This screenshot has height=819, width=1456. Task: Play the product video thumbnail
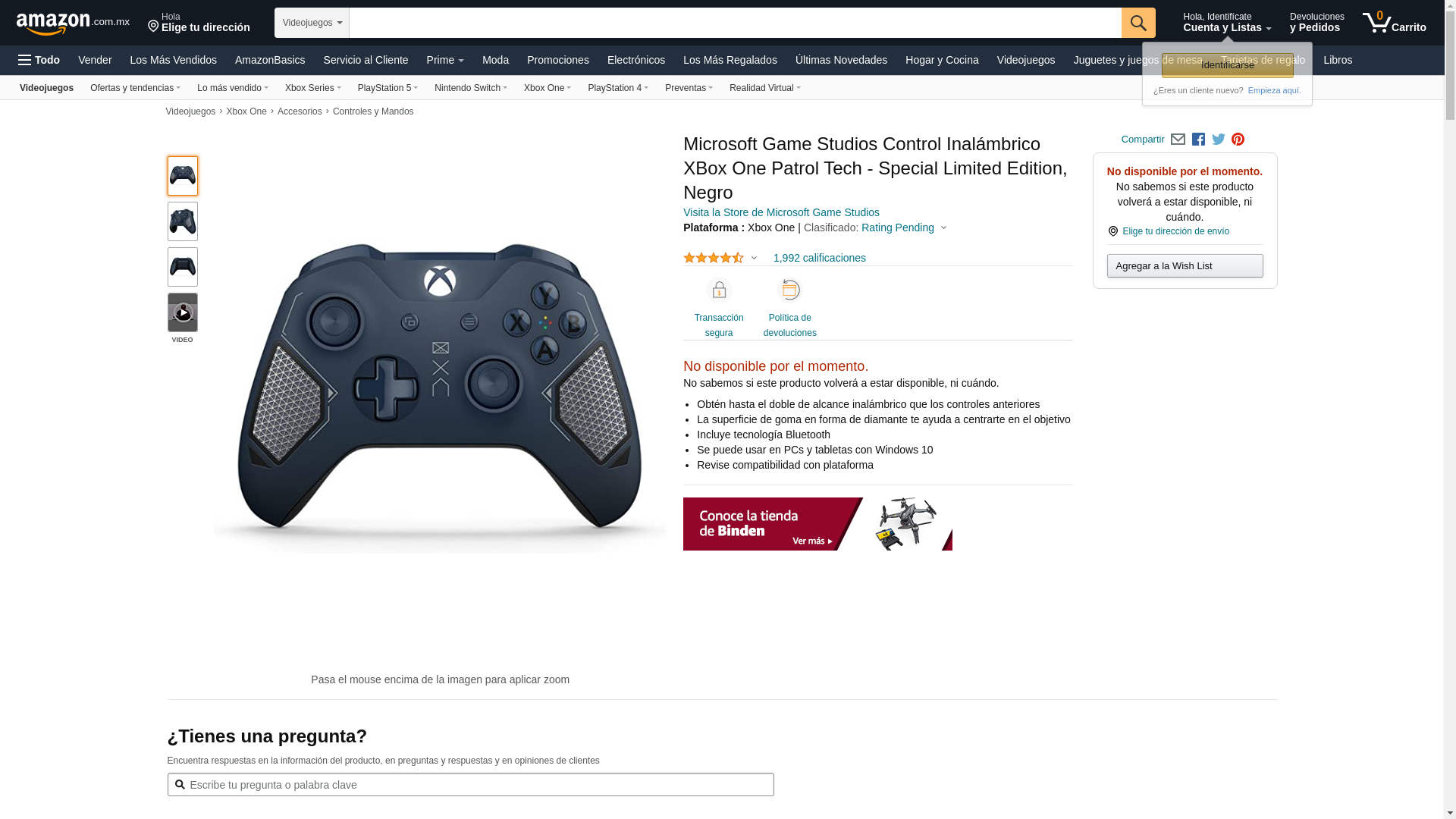pos(183,312)
